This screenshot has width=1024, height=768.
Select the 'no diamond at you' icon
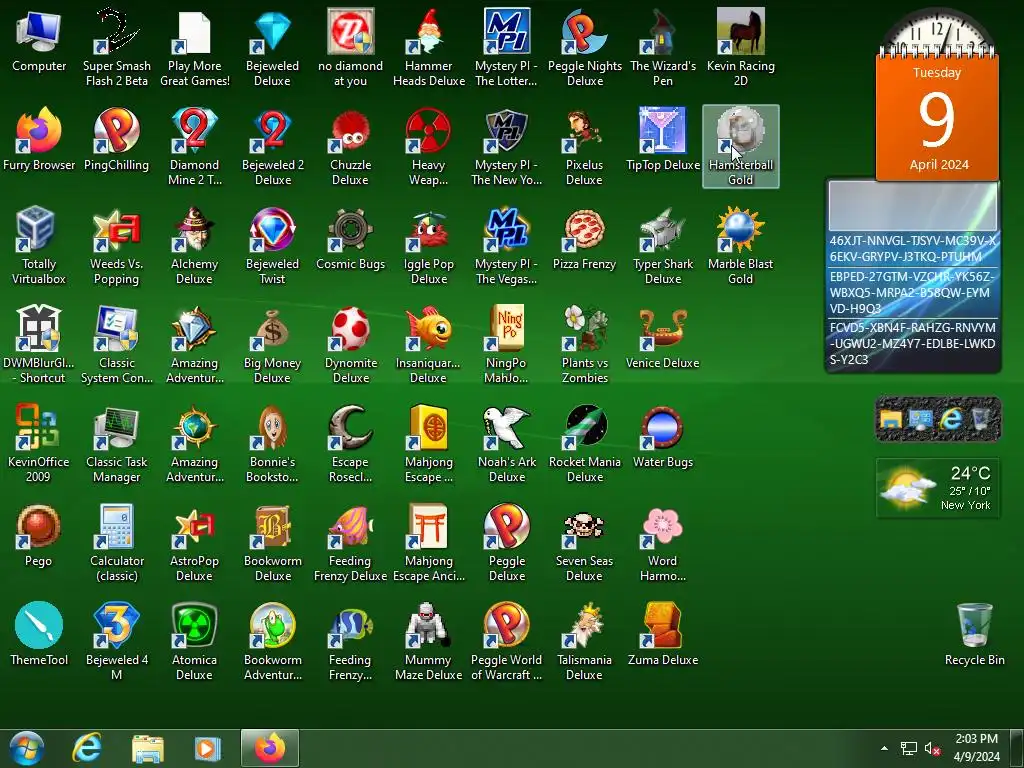click(351, 47)
